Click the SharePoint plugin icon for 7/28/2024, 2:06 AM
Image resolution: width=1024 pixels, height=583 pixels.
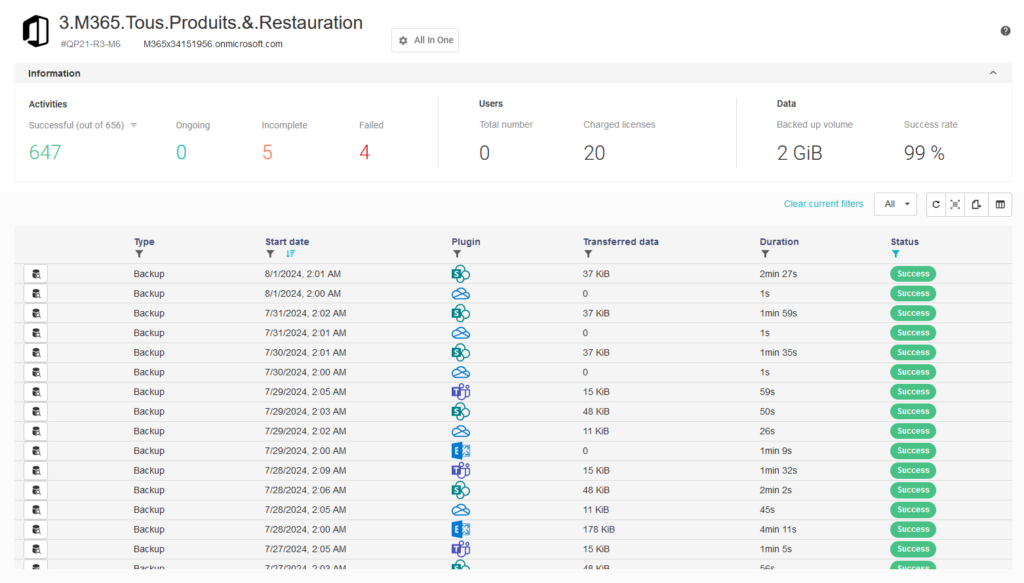(460, 490)
